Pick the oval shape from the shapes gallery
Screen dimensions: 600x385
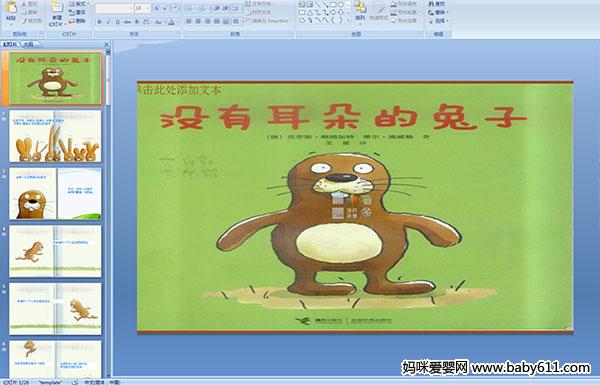click(x=341, y=5)
